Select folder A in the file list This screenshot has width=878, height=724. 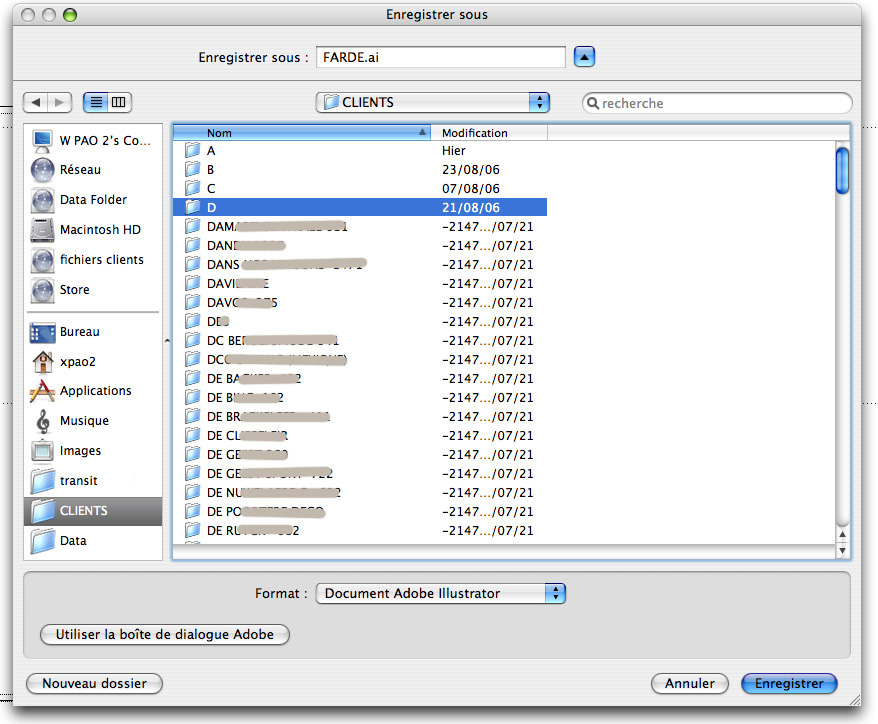(x=360, y=151)
